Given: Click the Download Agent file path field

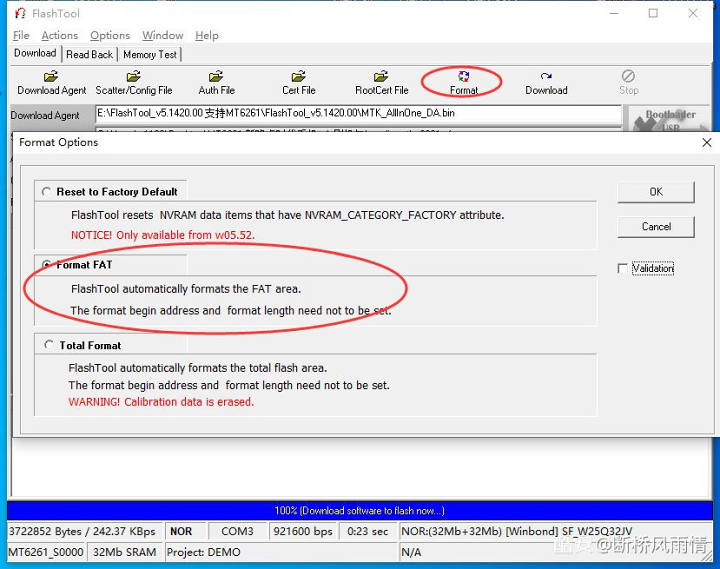Looking at the screenshot, I should tap(357, 114).
